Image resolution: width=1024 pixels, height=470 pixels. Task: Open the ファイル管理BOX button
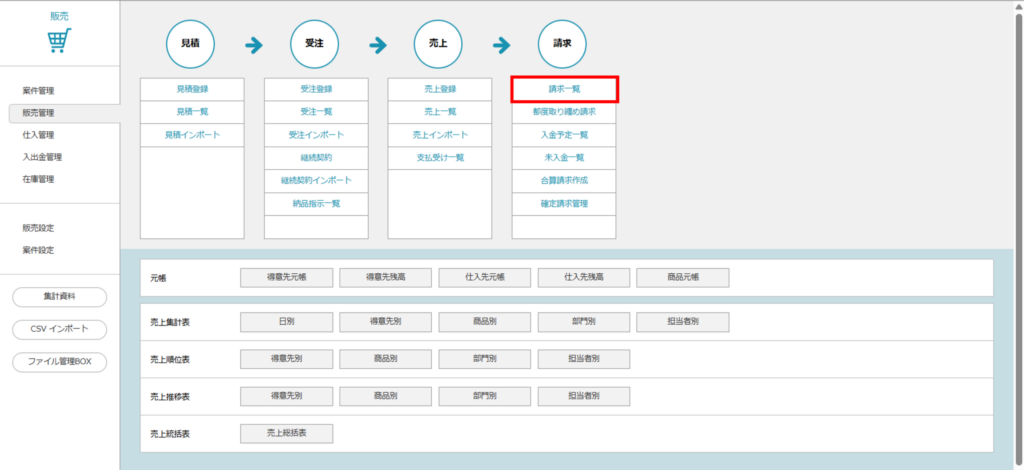pyautogui.click(x=60, y=361)
